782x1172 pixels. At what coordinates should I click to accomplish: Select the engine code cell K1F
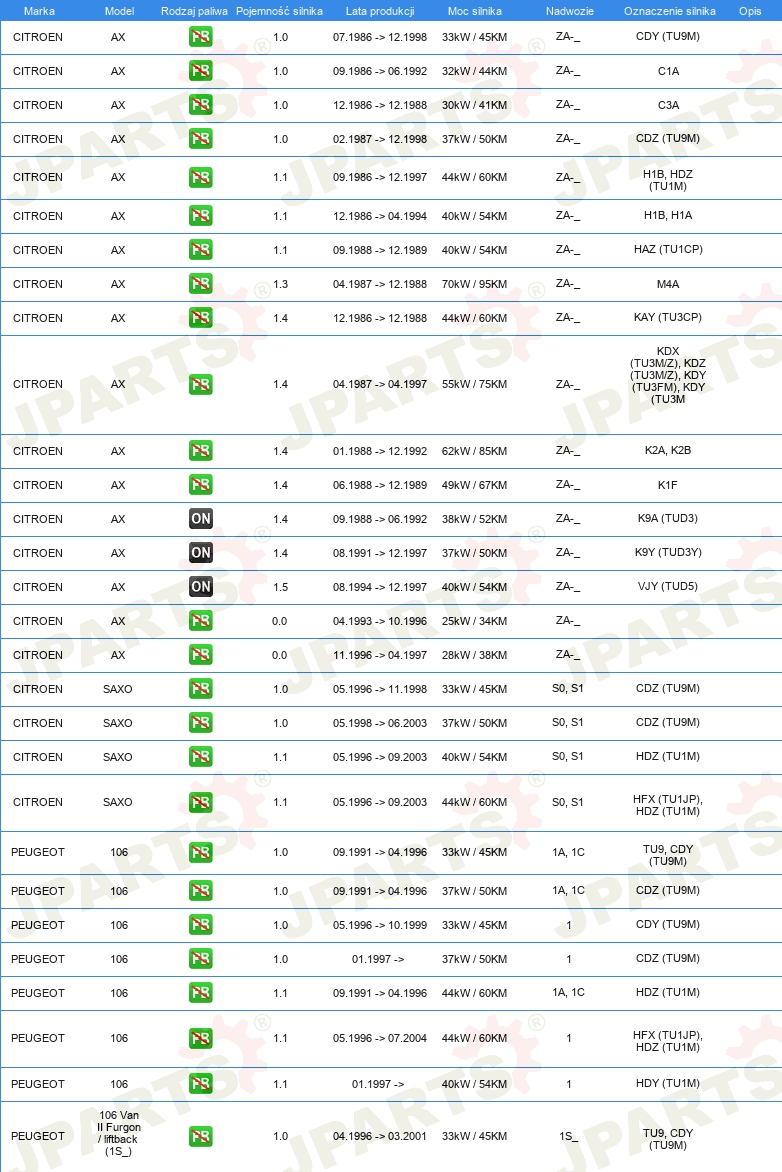tap(668, 485)
